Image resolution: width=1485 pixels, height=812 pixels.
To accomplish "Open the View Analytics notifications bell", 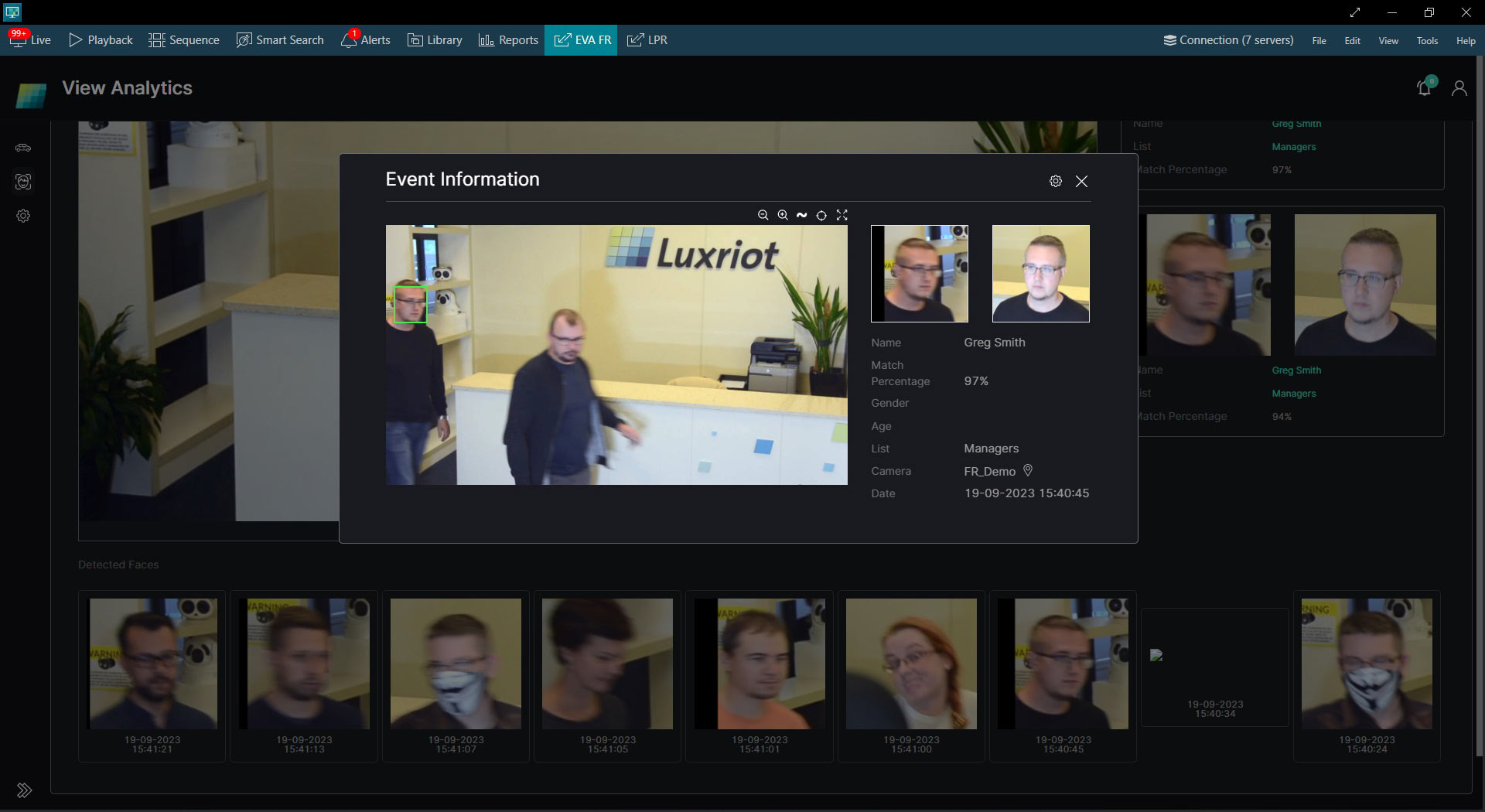I will (x=1425, y=87).
